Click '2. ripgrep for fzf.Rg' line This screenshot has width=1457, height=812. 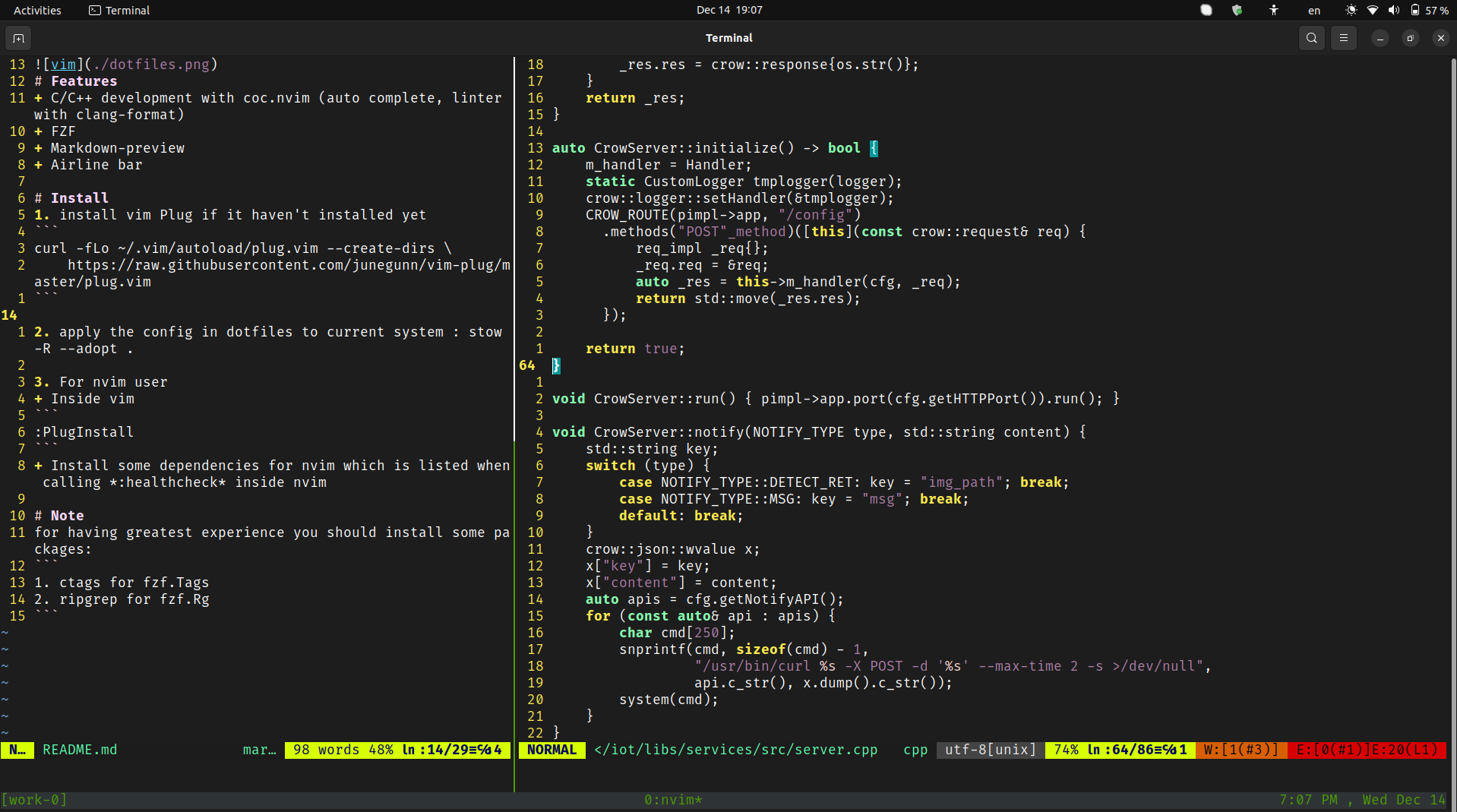pos(122,599)
